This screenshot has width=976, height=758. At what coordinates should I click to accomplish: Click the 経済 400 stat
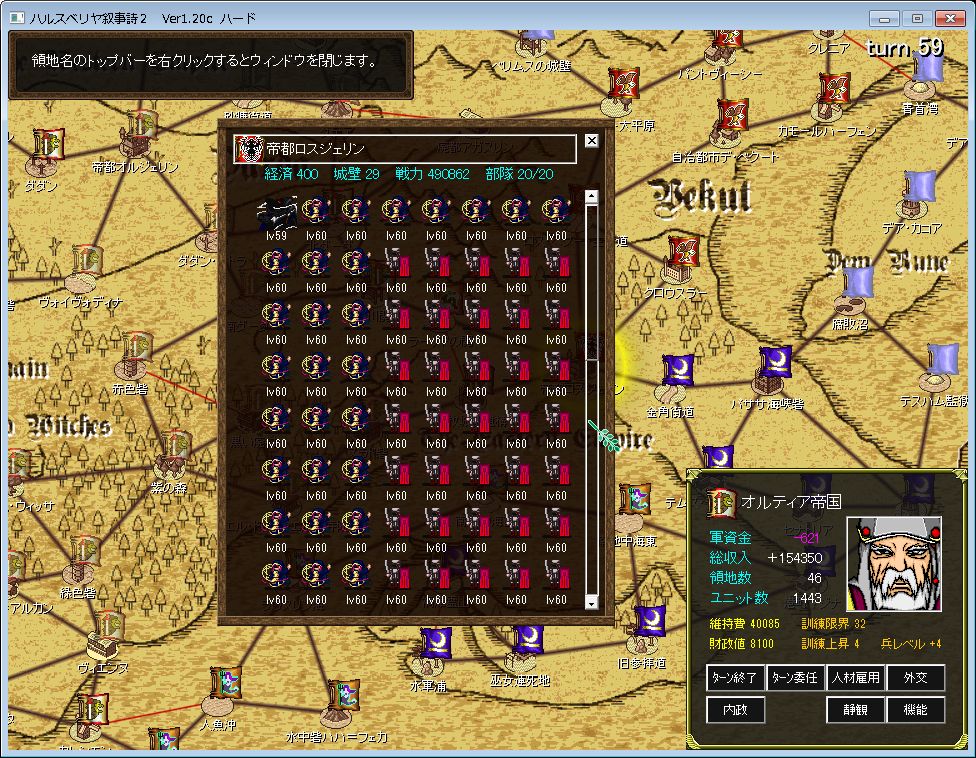(x=291, y=174)
